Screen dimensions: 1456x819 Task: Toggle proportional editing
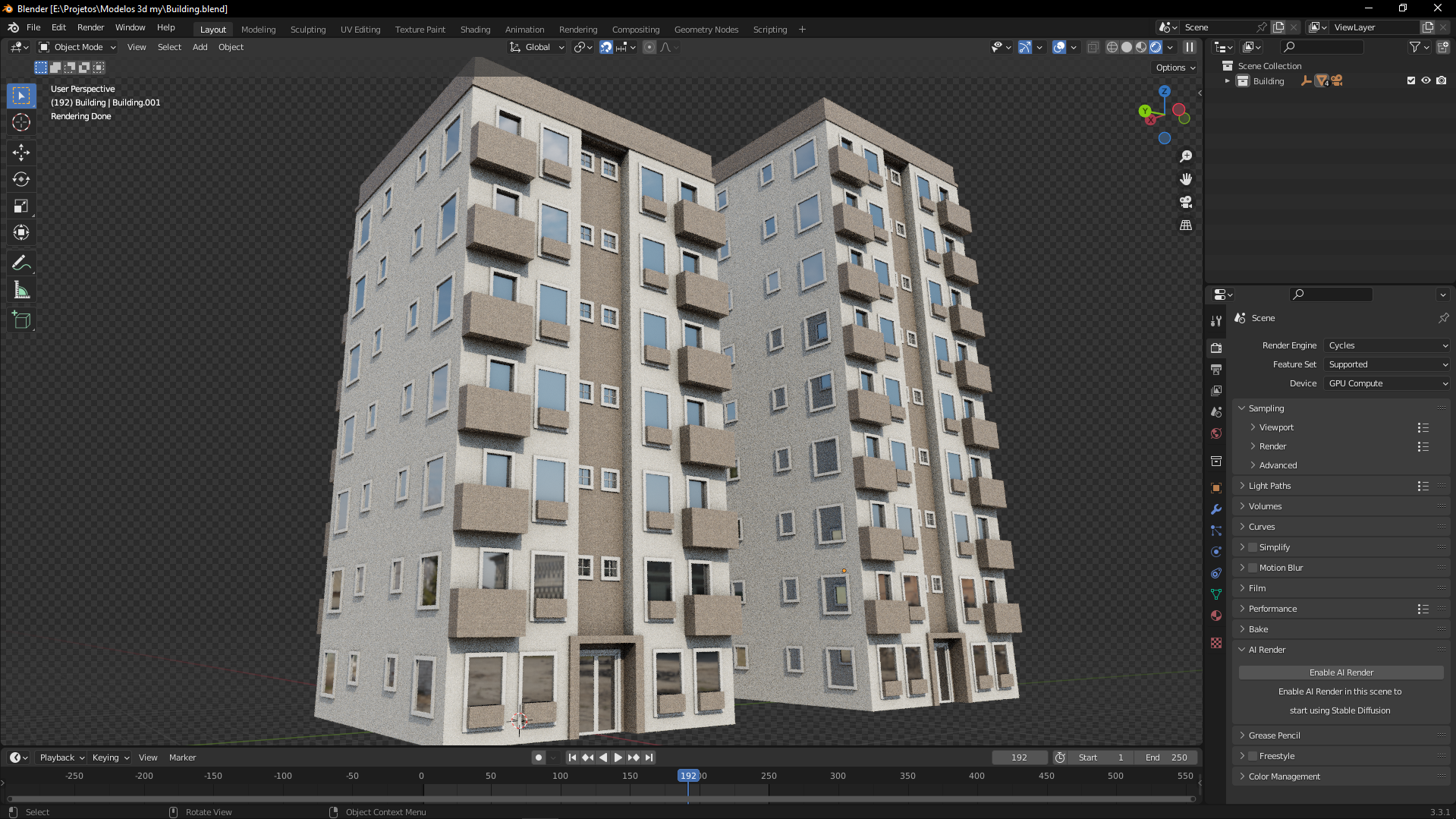[649, 47]
